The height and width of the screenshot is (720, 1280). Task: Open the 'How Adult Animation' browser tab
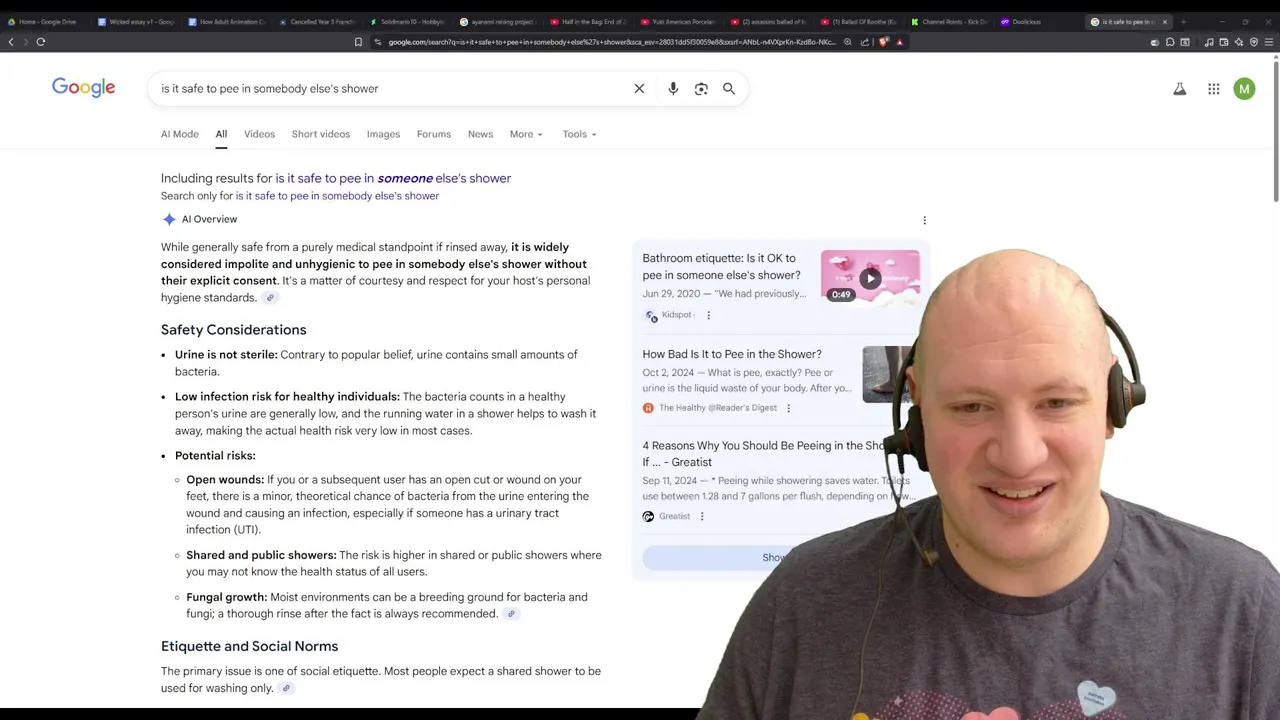(x=226, y=21)
